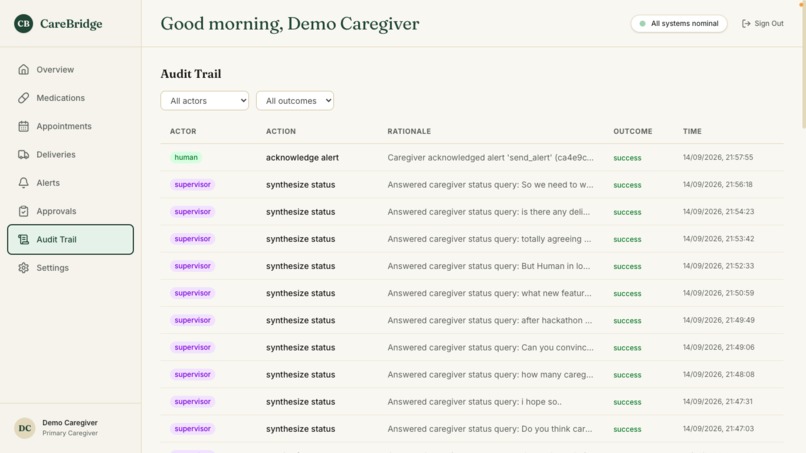Image resolution: width=806 pixels, height=453 pixels.
Task: Click the Deliveries truck icon
Action: click(24, 154)
